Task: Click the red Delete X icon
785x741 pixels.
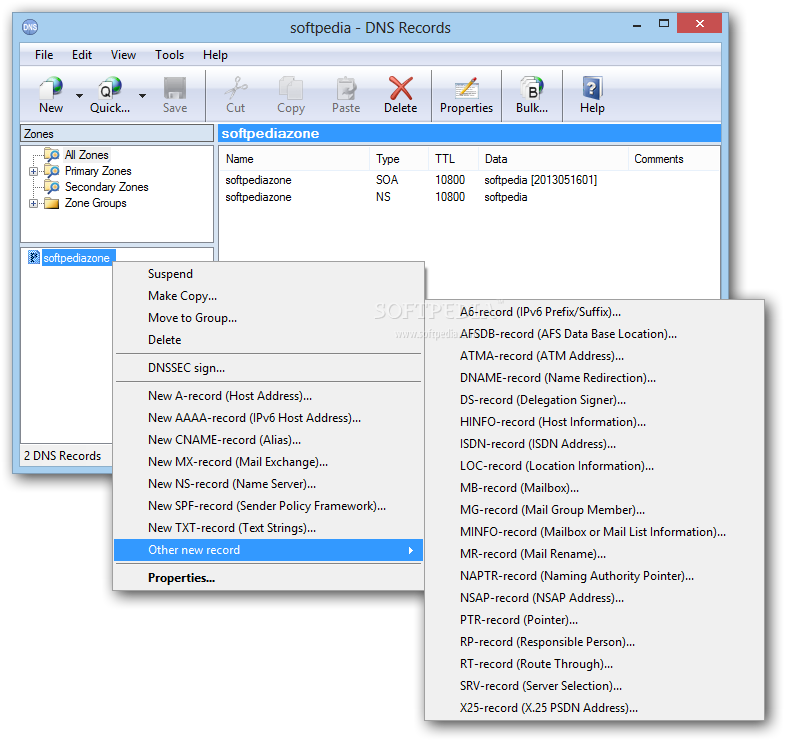Action: click(x=401, y=88)
